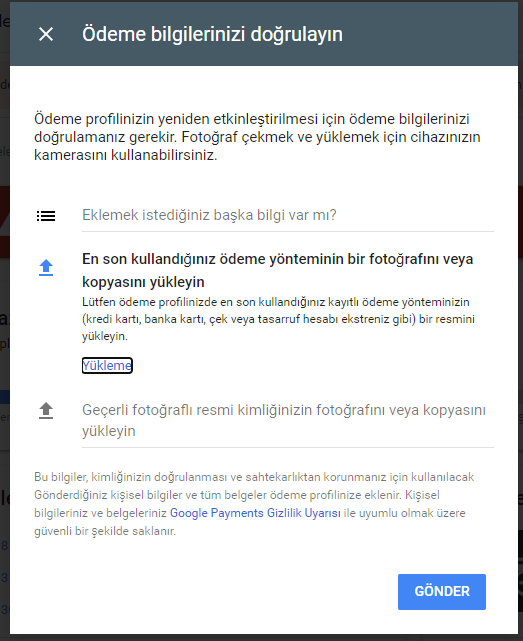Image resolution: width=523 pixels, height=641 pixels.
Task: Click the notice starting 'Bu bilgiler, kimliğinizin'
Action: (x=254, y=504)
